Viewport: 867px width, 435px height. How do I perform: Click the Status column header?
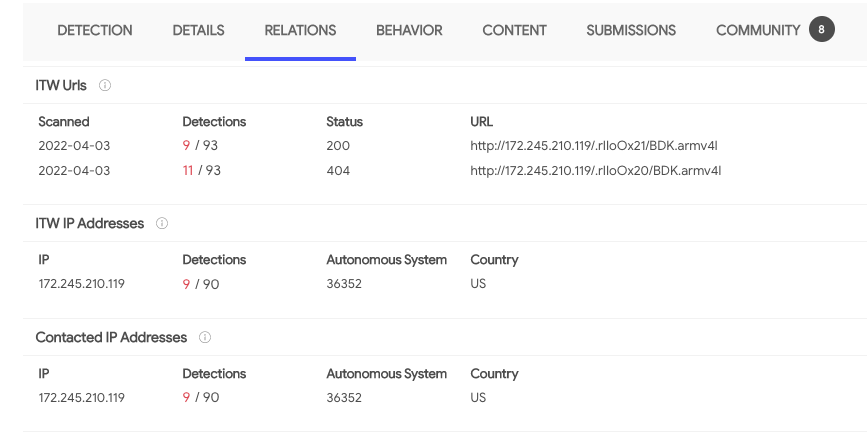click(344, 122)
